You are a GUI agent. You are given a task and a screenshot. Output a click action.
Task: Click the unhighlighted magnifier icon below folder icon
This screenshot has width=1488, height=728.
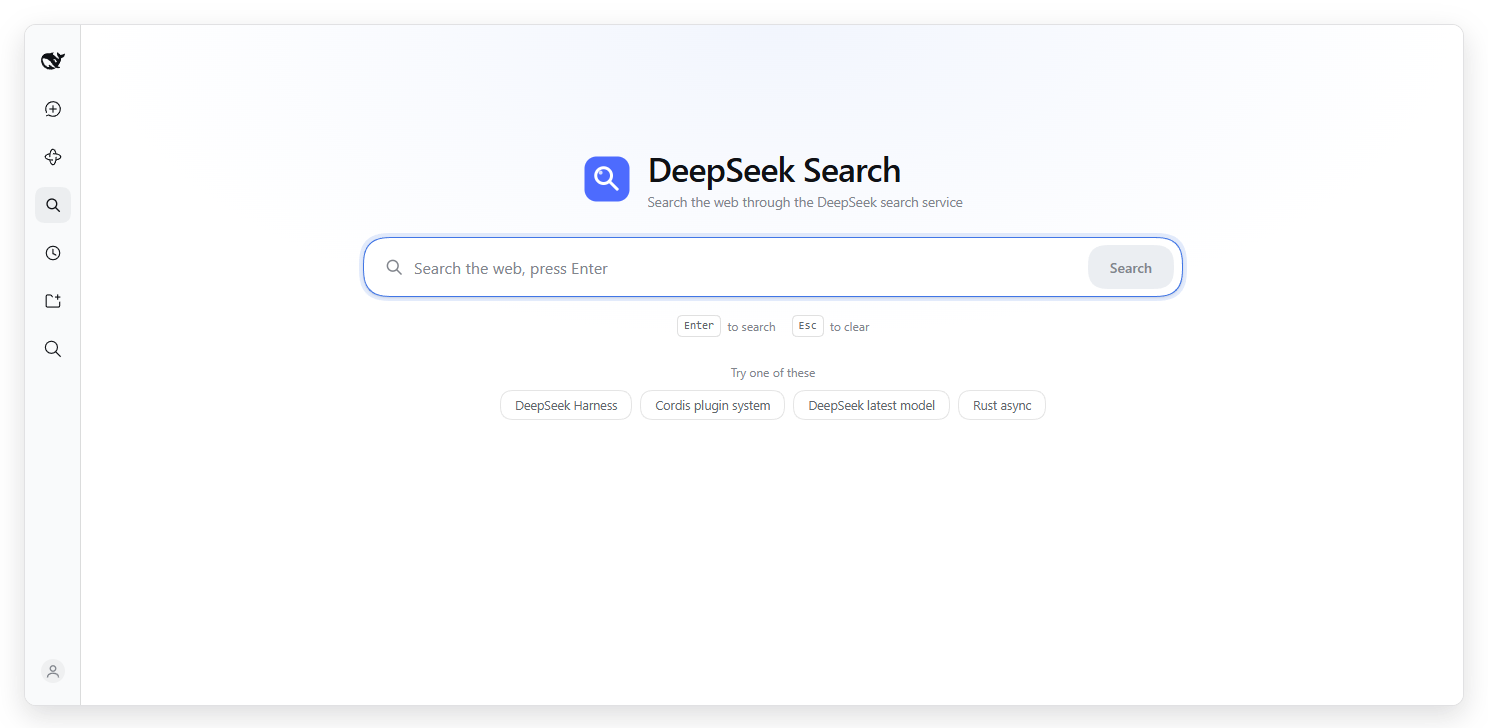coord(53,349)
